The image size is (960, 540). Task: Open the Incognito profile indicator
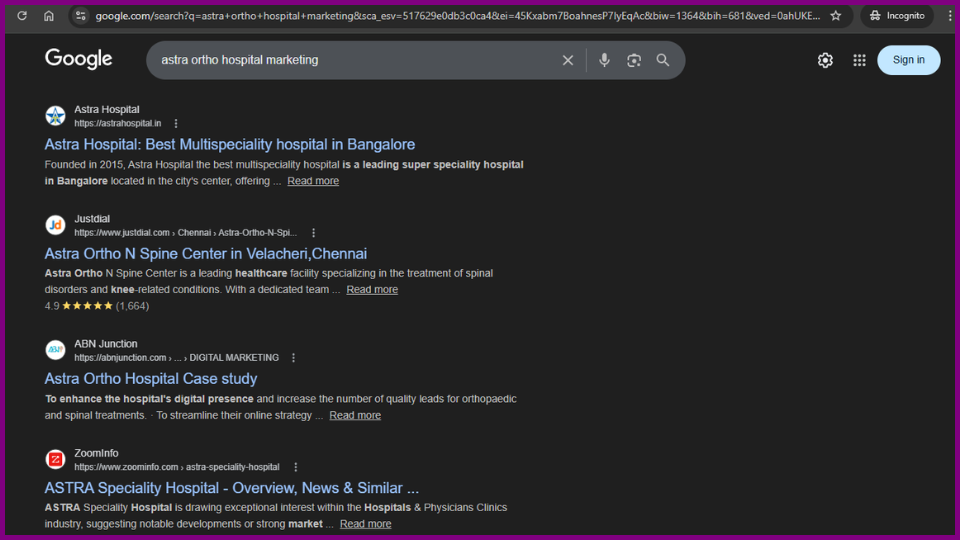click(x=897, y=16)
